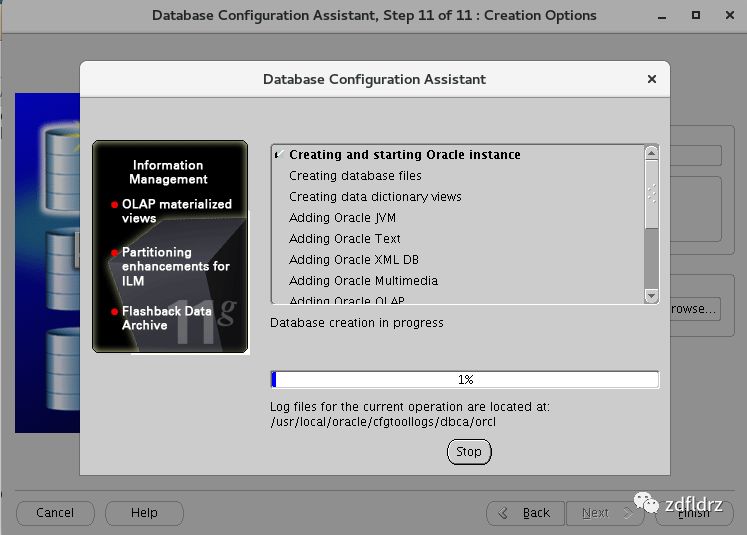
Task: Select 'Adding Oracle Text' step
Action: point(345,239)
